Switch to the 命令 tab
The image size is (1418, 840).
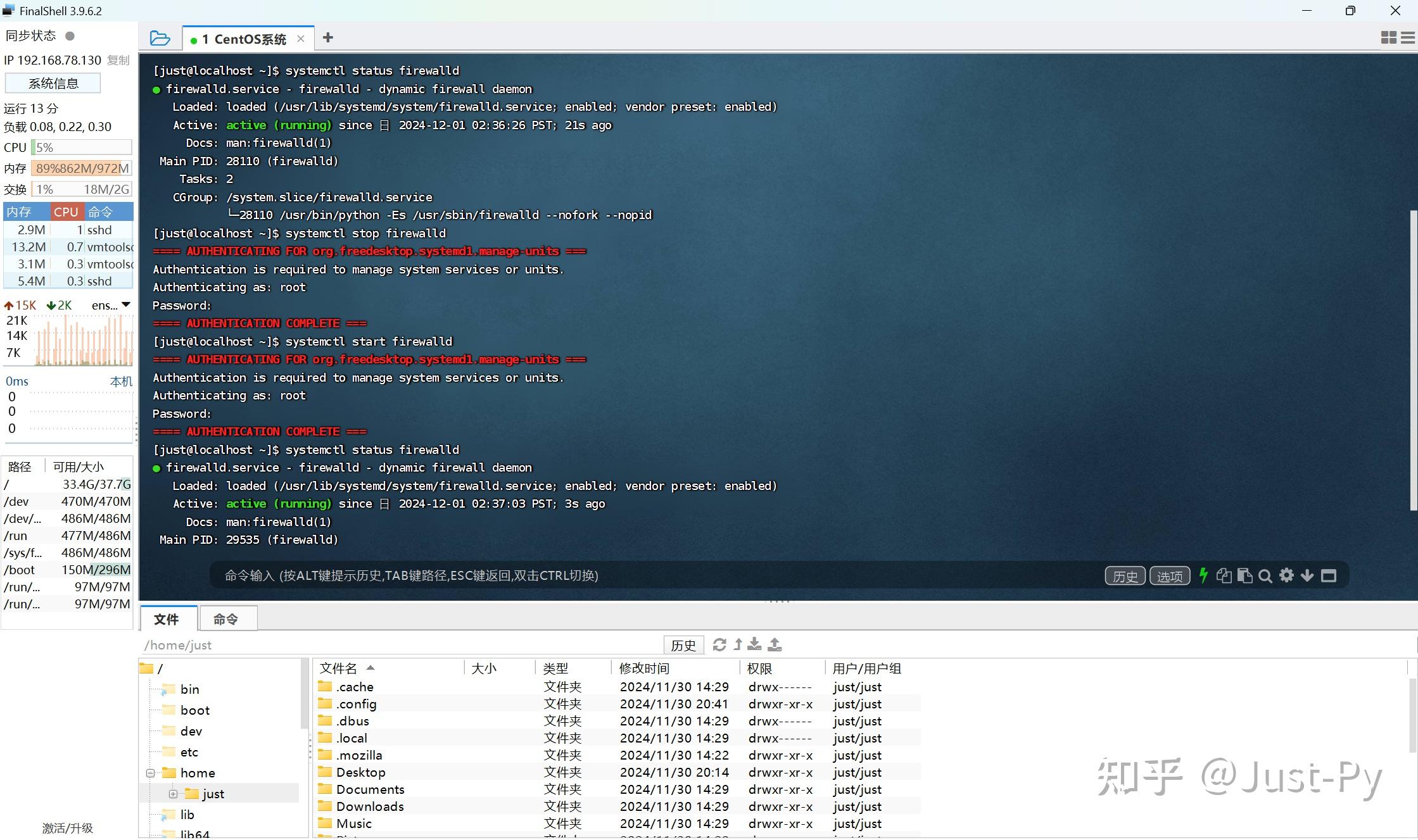227,618
